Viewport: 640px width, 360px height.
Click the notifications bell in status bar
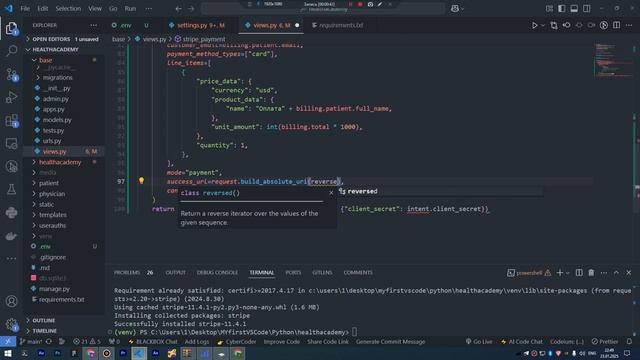[629, 341]
